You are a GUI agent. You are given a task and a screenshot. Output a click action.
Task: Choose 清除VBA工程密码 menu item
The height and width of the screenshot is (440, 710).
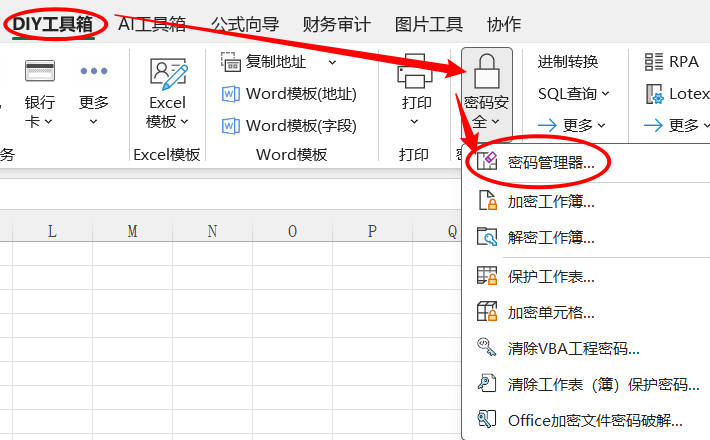tap(572, 348)
